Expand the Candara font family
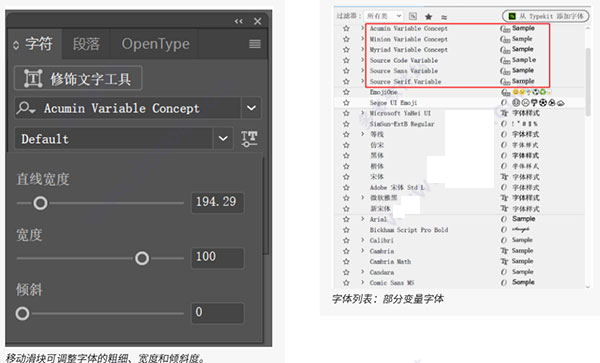This screenshot has height=363, width=600. pyautogui.click(x=362, y=272)
